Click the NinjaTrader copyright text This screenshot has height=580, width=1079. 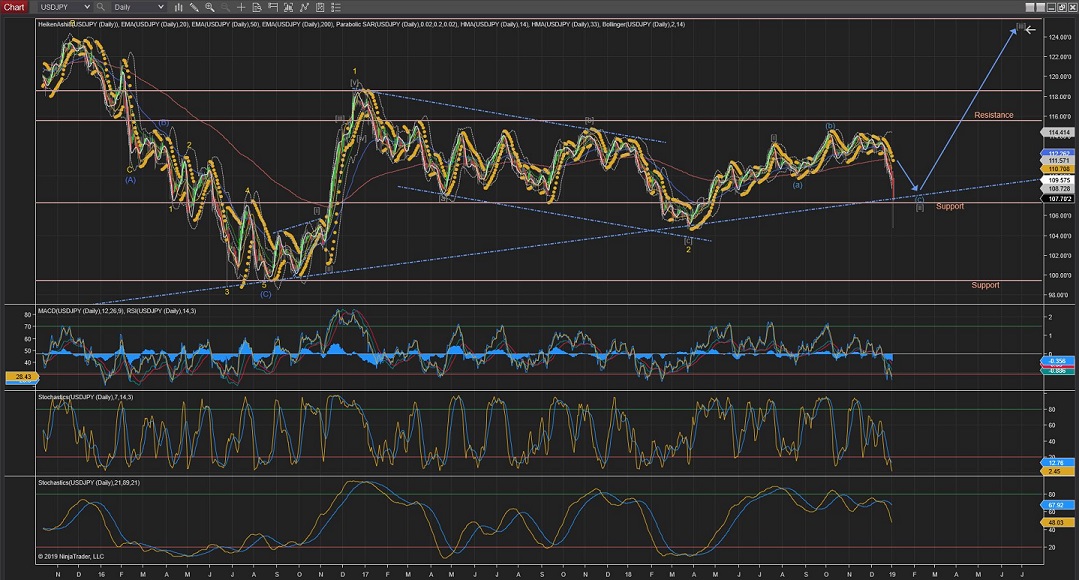[x=71, y=557]
